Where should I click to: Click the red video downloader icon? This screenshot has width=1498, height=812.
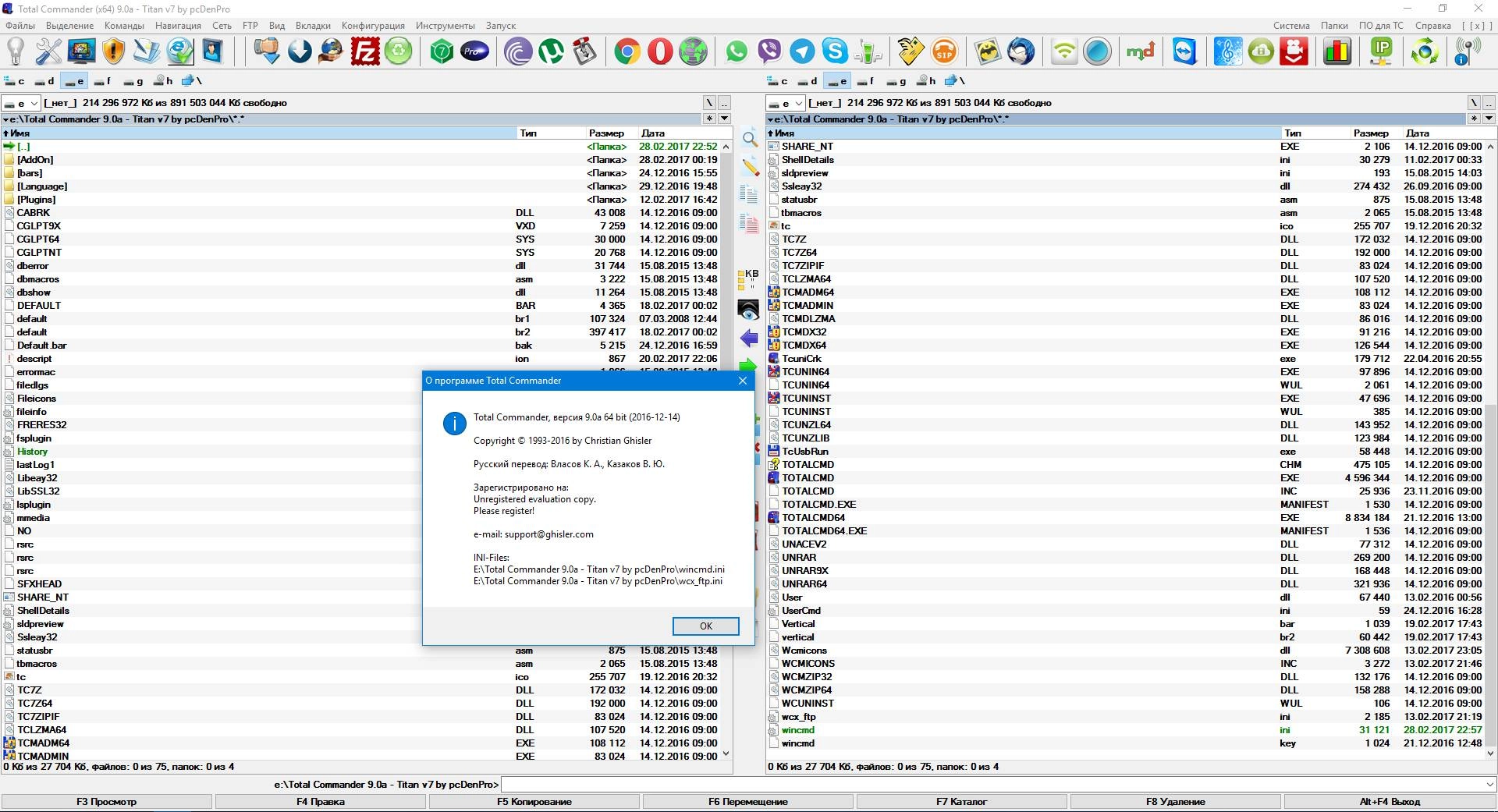1294,52
